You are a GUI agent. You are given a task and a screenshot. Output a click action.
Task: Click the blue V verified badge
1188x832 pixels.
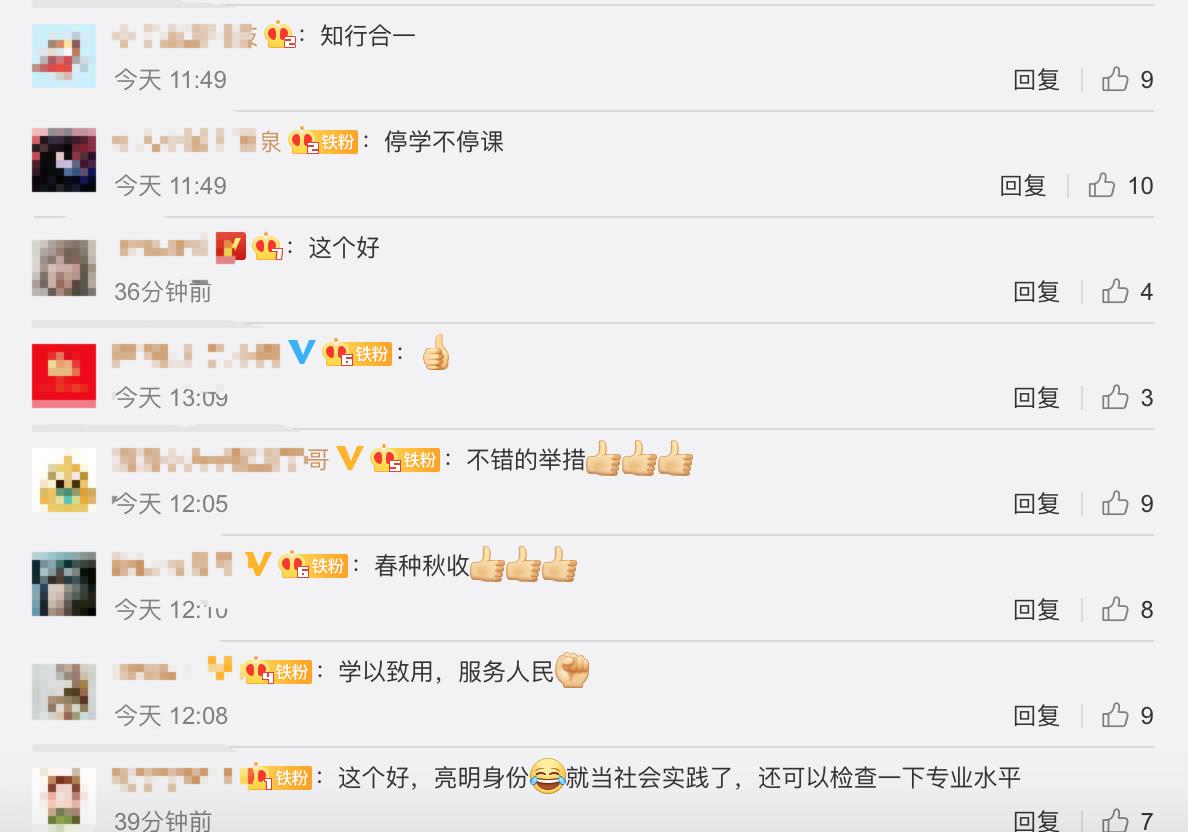pos(302,352)
